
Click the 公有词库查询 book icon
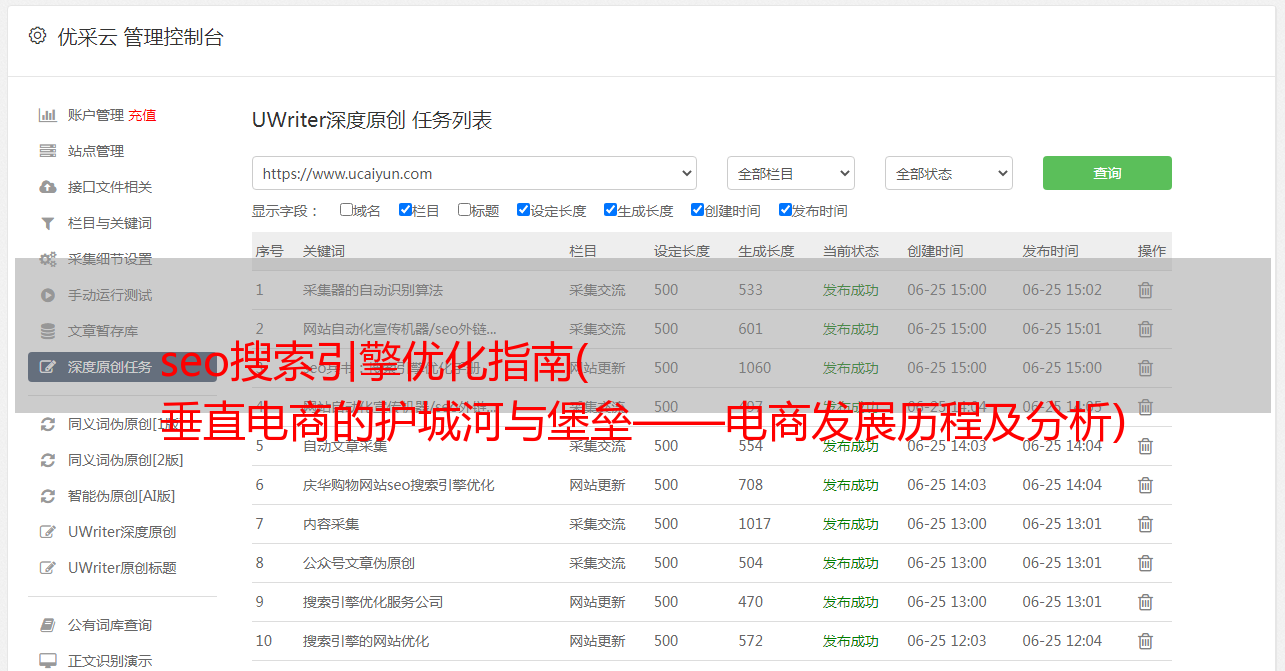point(47,625)
